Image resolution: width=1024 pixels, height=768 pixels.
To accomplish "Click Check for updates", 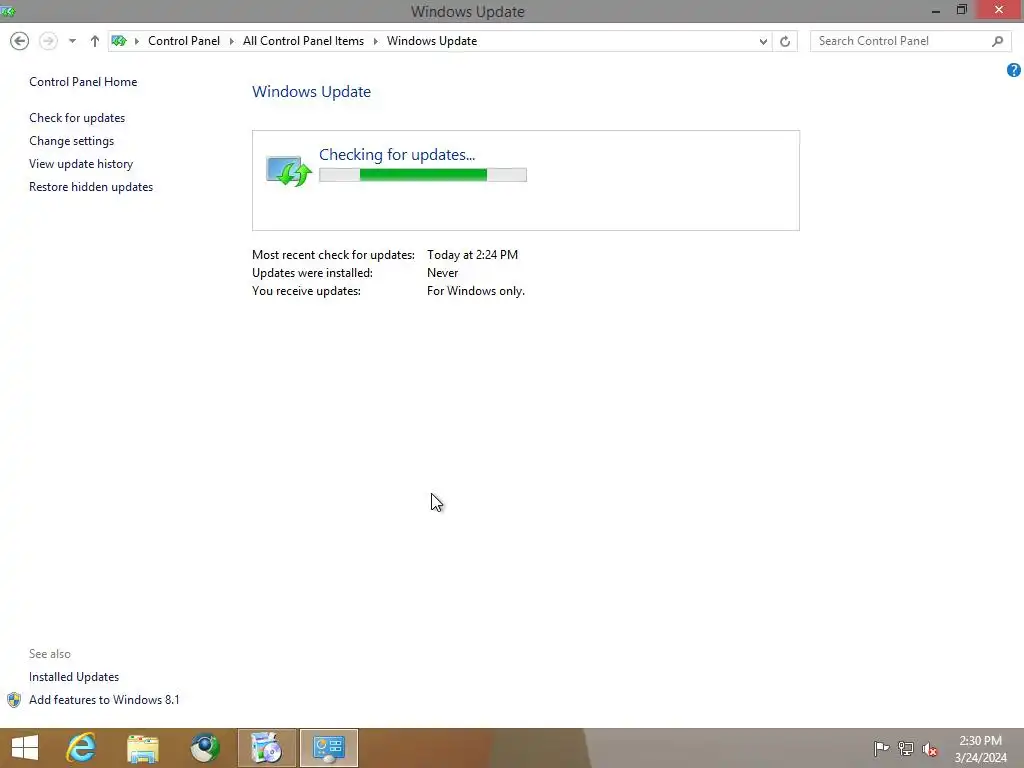I will [77, 118].
